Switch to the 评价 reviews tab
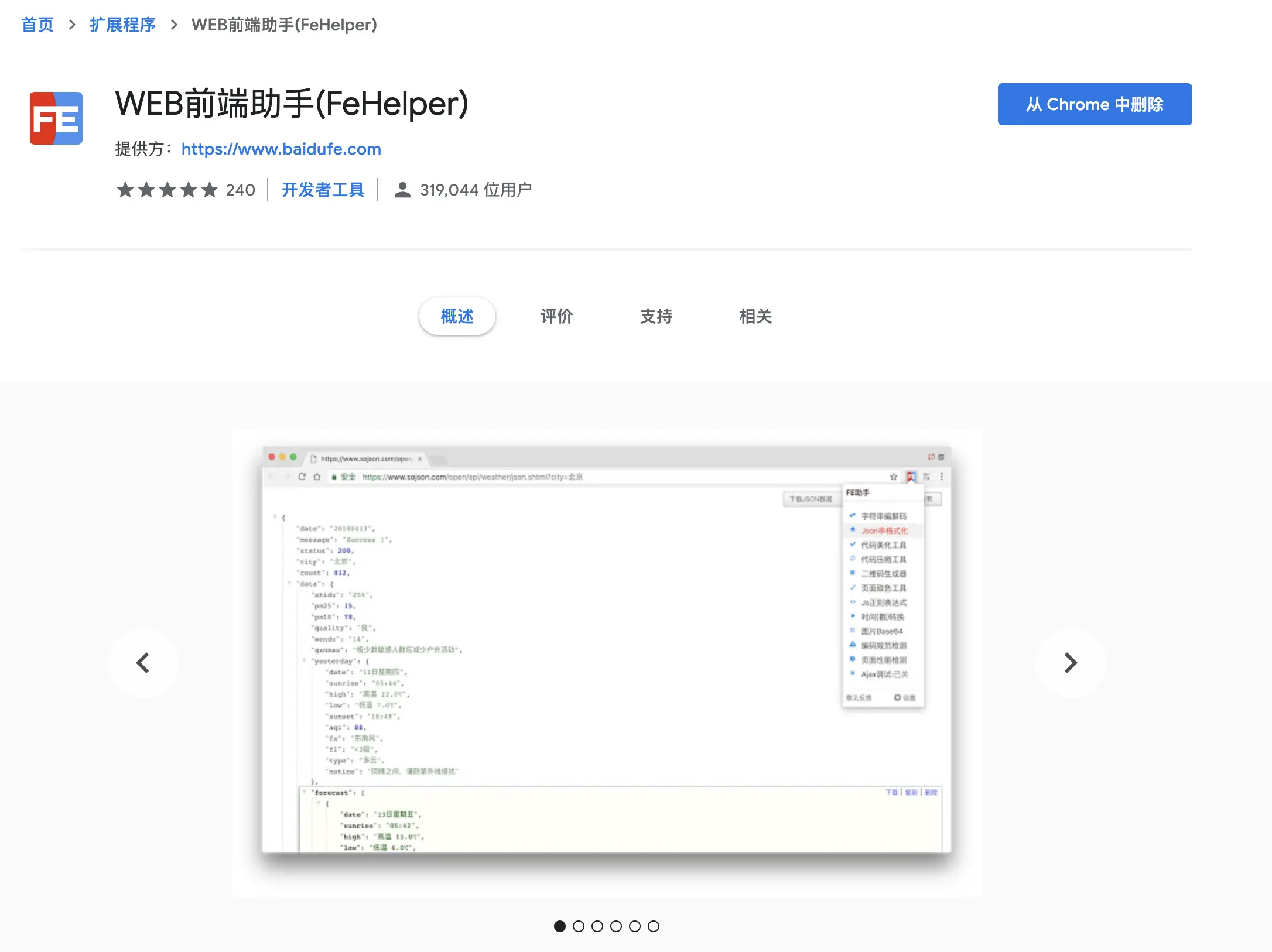This screenshot has width=1272, height=952. click(557, 316)
